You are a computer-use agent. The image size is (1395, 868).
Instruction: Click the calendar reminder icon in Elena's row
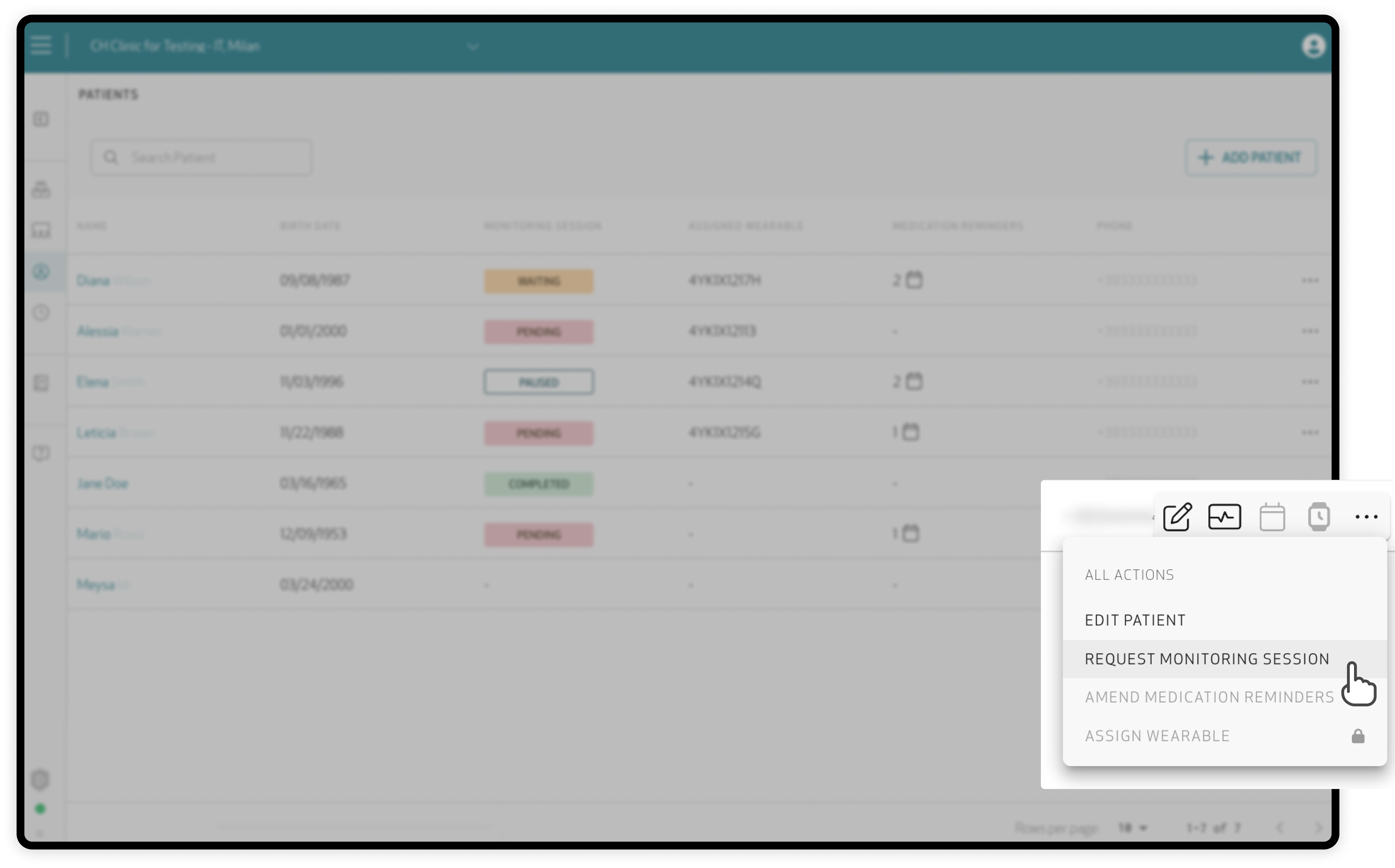click(914, 381)
